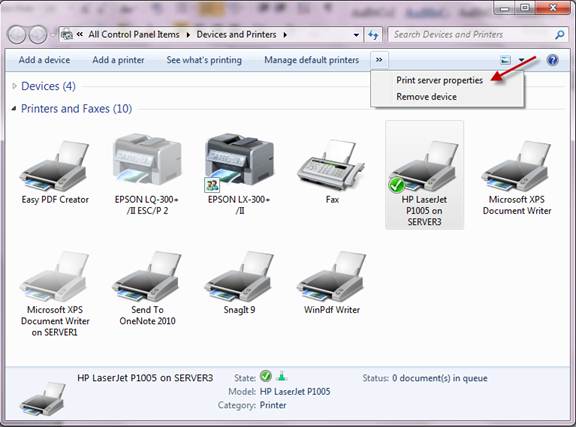Select the EPSON LX-300+ /II printer
Viewport: 576px width, 427px height.
click(x=239, y=173)
